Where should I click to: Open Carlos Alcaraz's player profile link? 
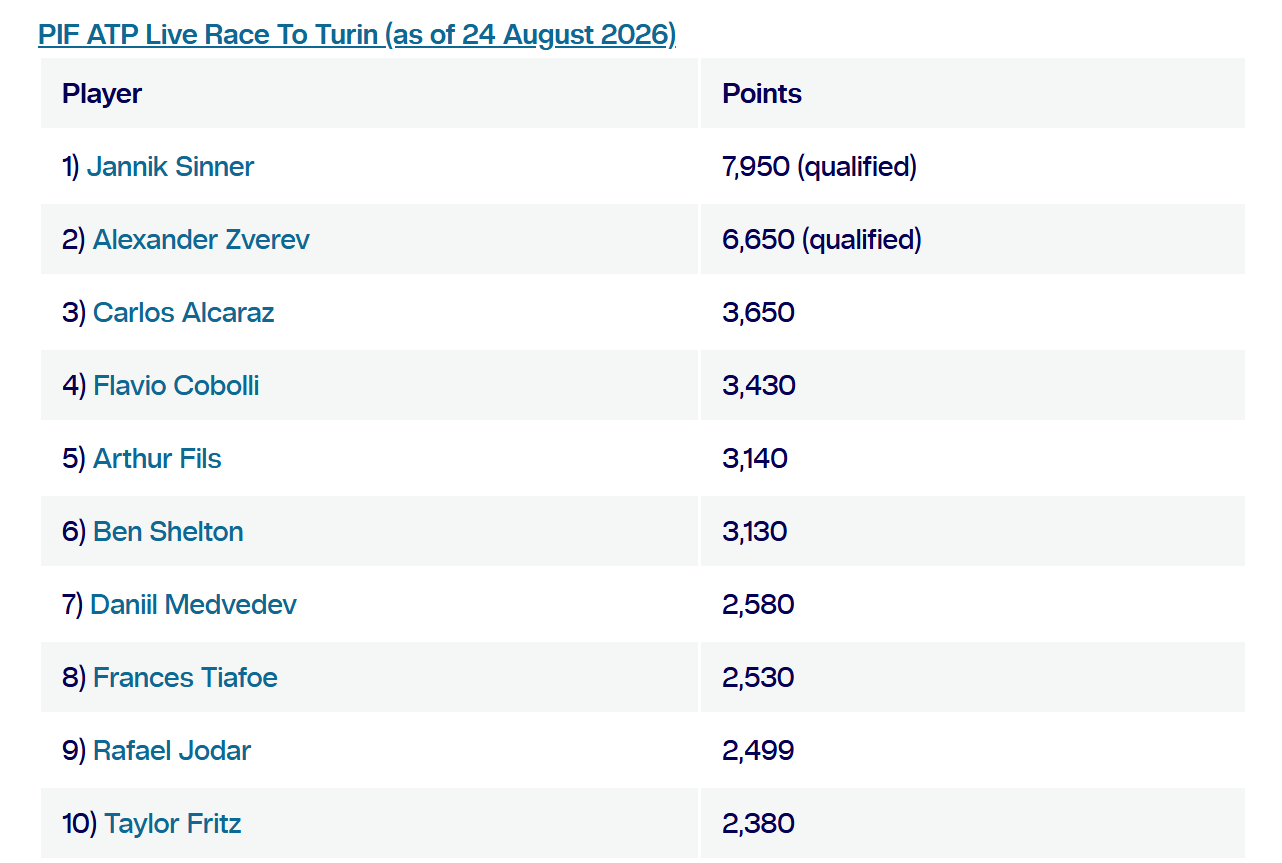click(183, 312)
